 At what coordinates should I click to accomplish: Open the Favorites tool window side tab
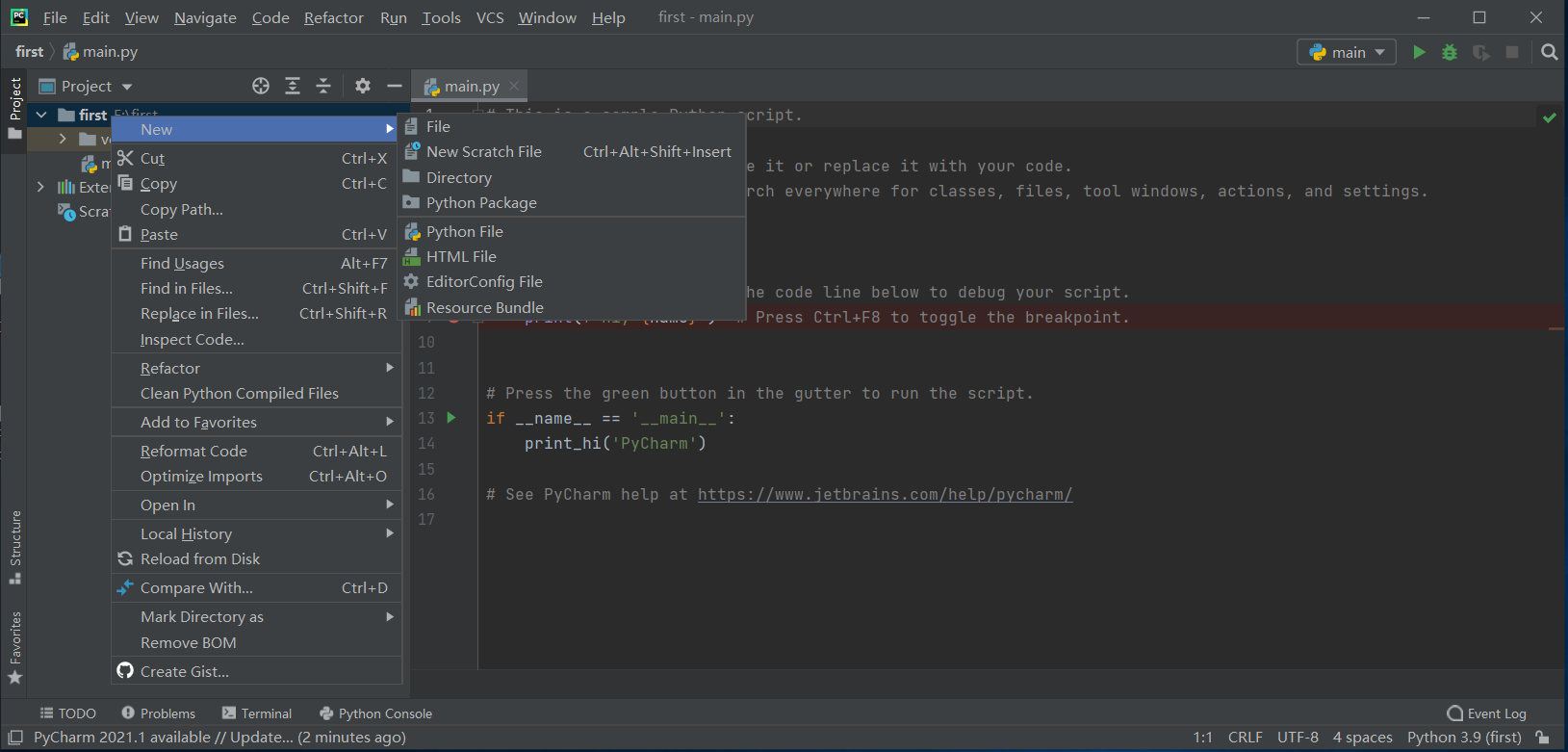tap(15, 648)
